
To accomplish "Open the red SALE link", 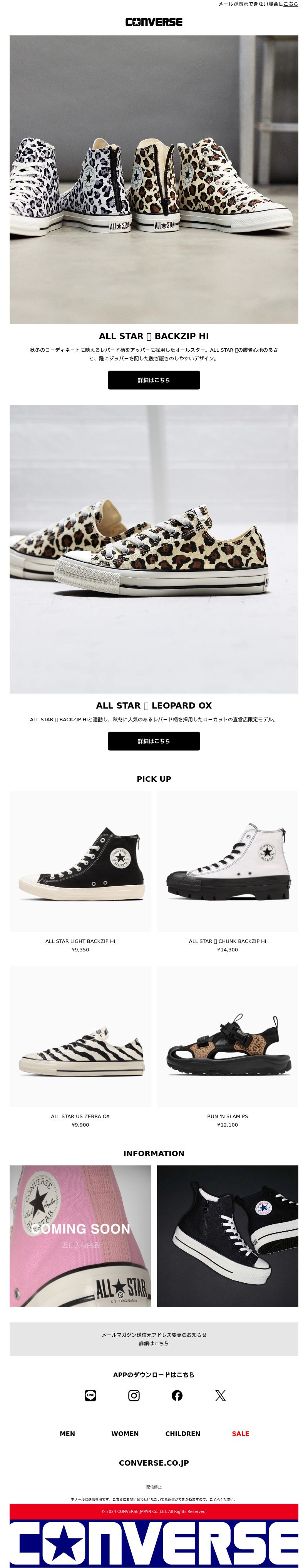I will tap(241, 1433).
